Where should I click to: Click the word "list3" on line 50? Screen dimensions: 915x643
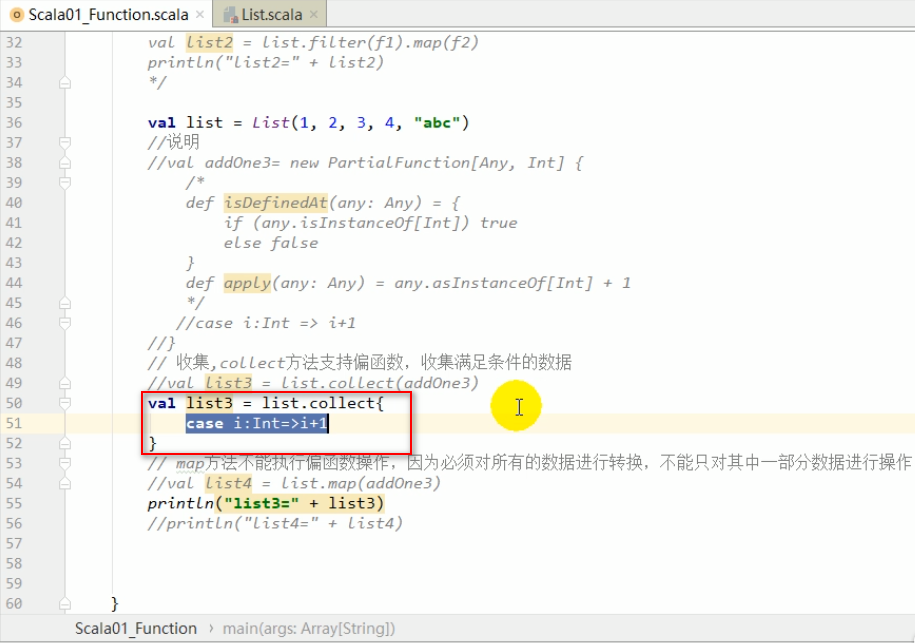click(x=209, y=403)
